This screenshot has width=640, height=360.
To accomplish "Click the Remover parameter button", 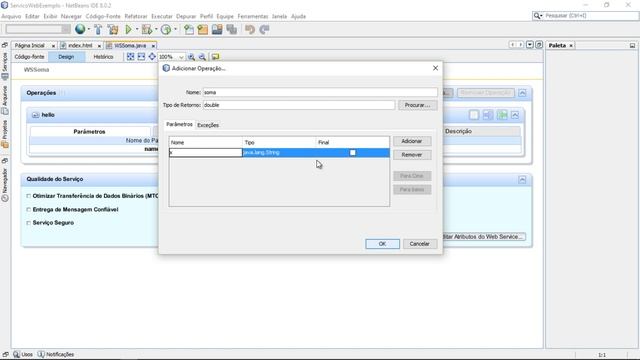I will pos(412,155).
